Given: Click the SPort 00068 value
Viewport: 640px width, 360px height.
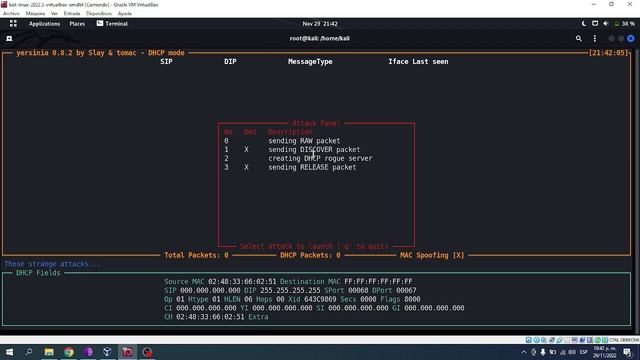Looking at the screenshot, I should [358, 291].
